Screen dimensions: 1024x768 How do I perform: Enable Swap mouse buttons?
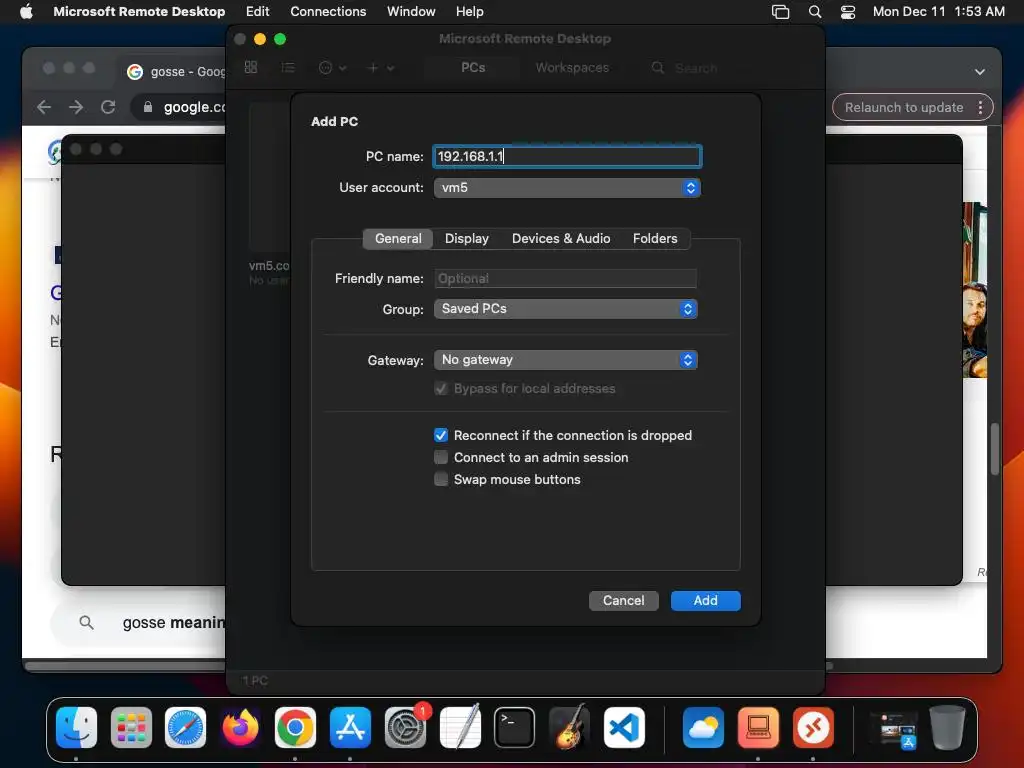tap(441, 479)
